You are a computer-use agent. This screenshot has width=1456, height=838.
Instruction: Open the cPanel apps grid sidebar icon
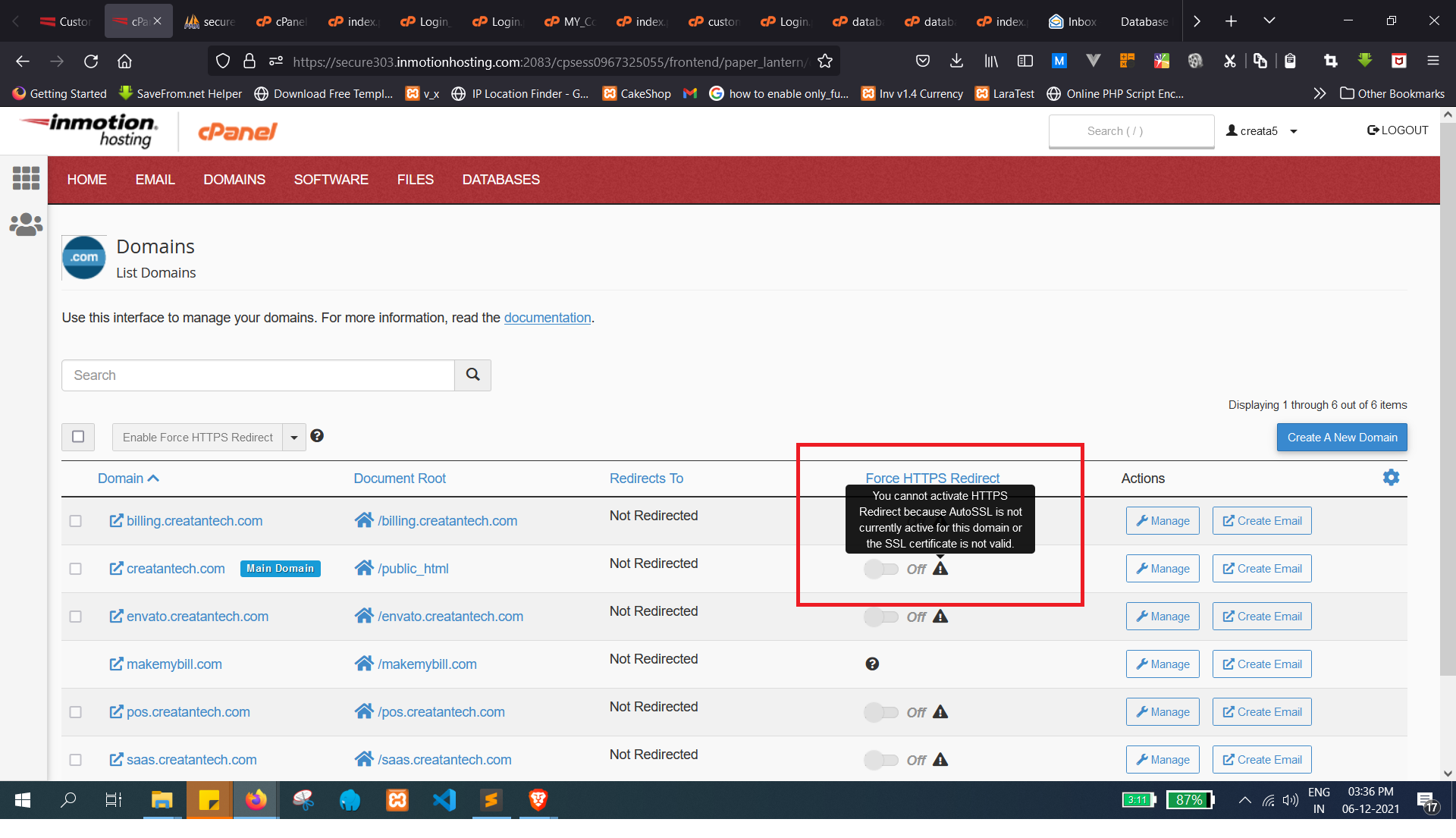click(x=26, y=178)
